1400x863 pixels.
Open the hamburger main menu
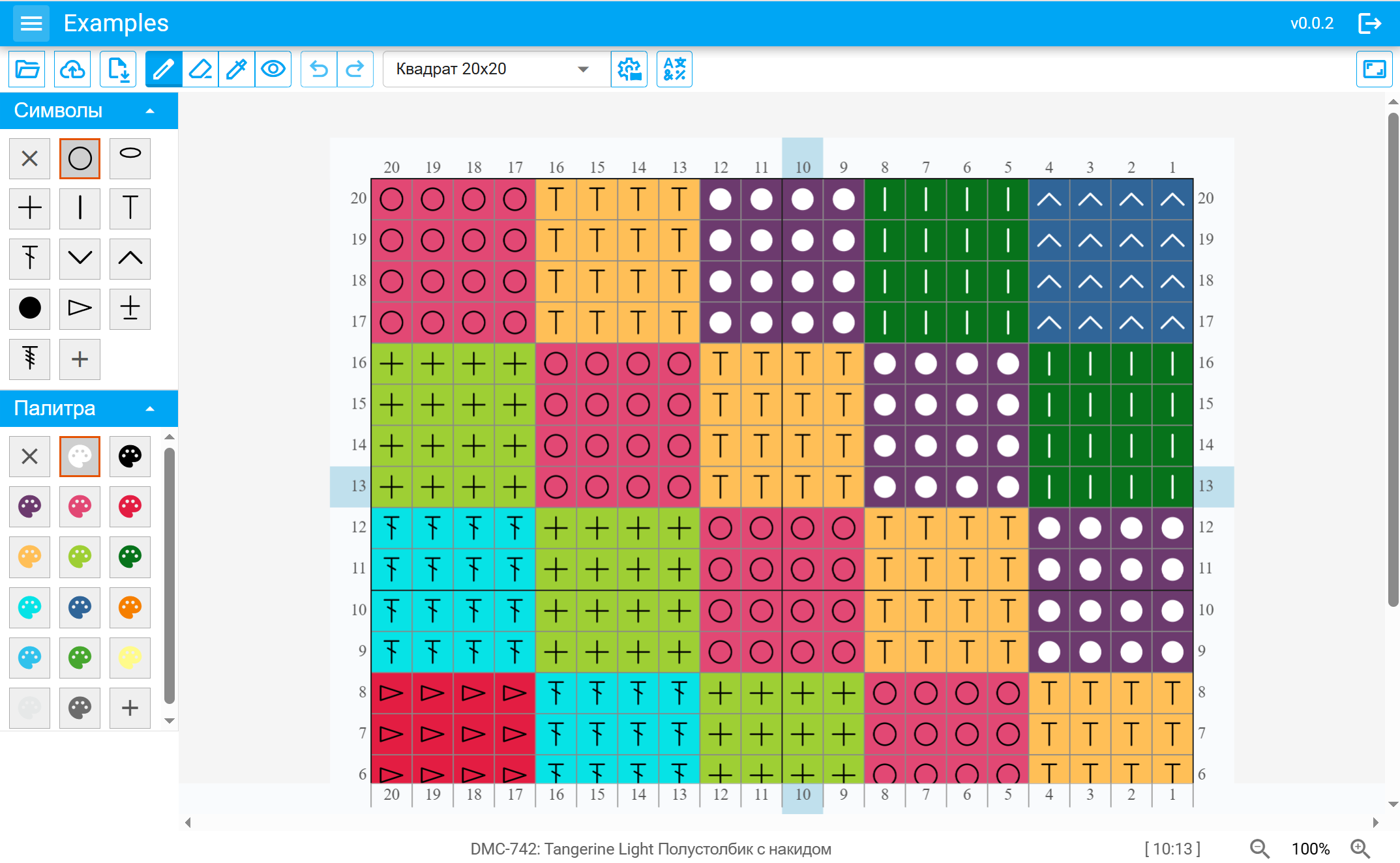(31, 23)
